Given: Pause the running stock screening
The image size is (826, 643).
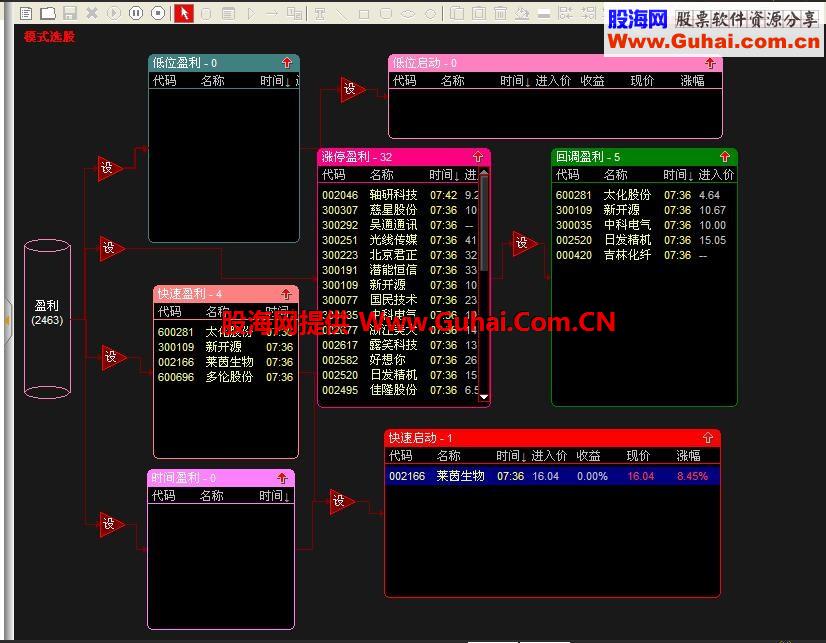Looking at the screenshot, I should pyautogui.click(x=136, y=13).
